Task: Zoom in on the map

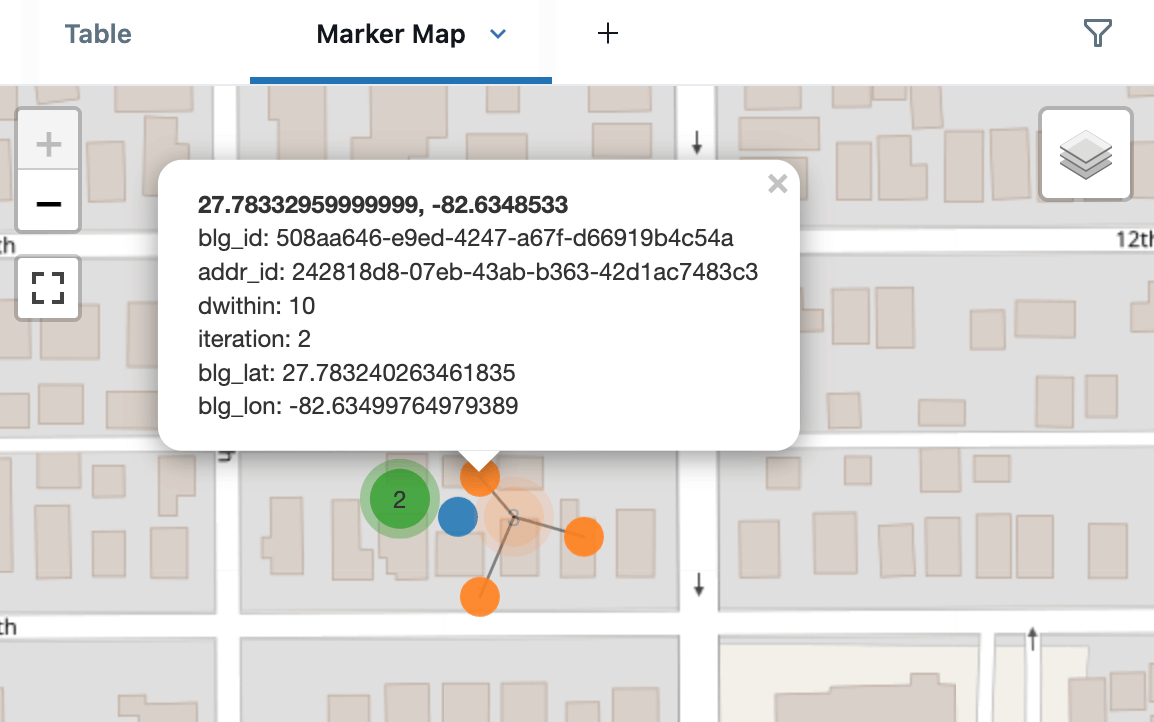Action: [x=49, y=144]
